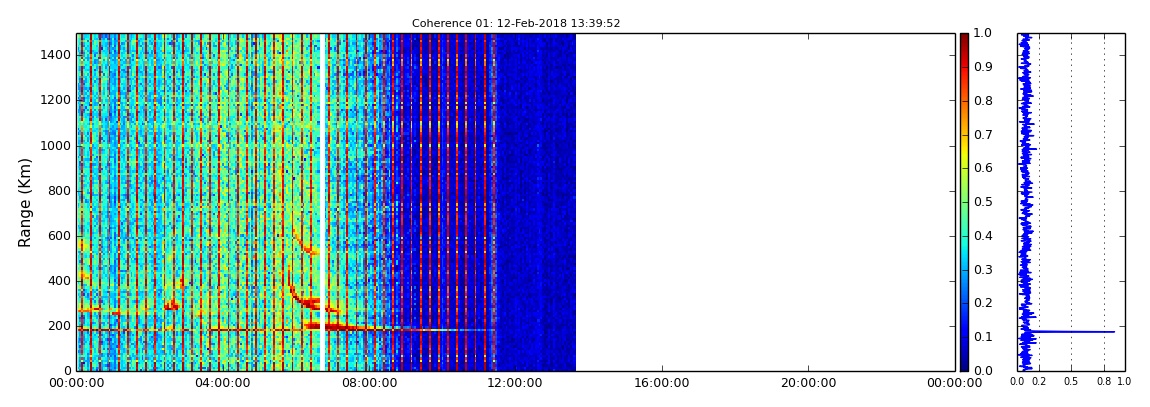Click the colorbar label 0.7
1150x407 pixels.
981,135
